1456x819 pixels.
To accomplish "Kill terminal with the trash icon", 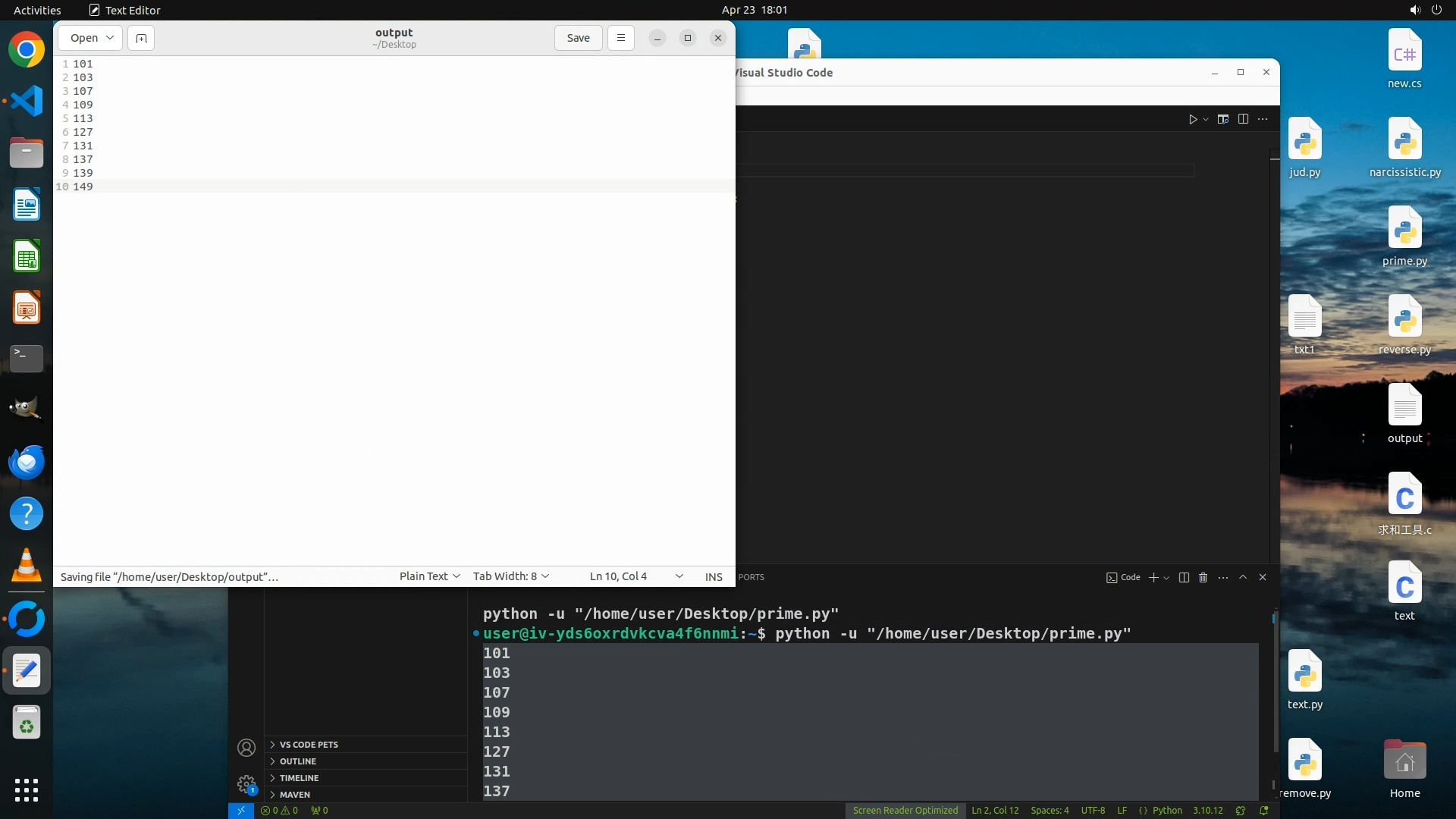I will (x=1203, y=578).
